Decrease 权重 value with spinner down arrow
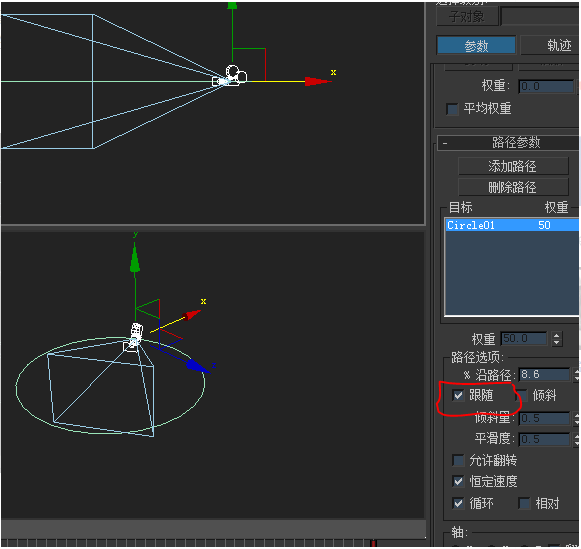Image resolution: width=581 pixels, height=549 pixels. point(557,343)
